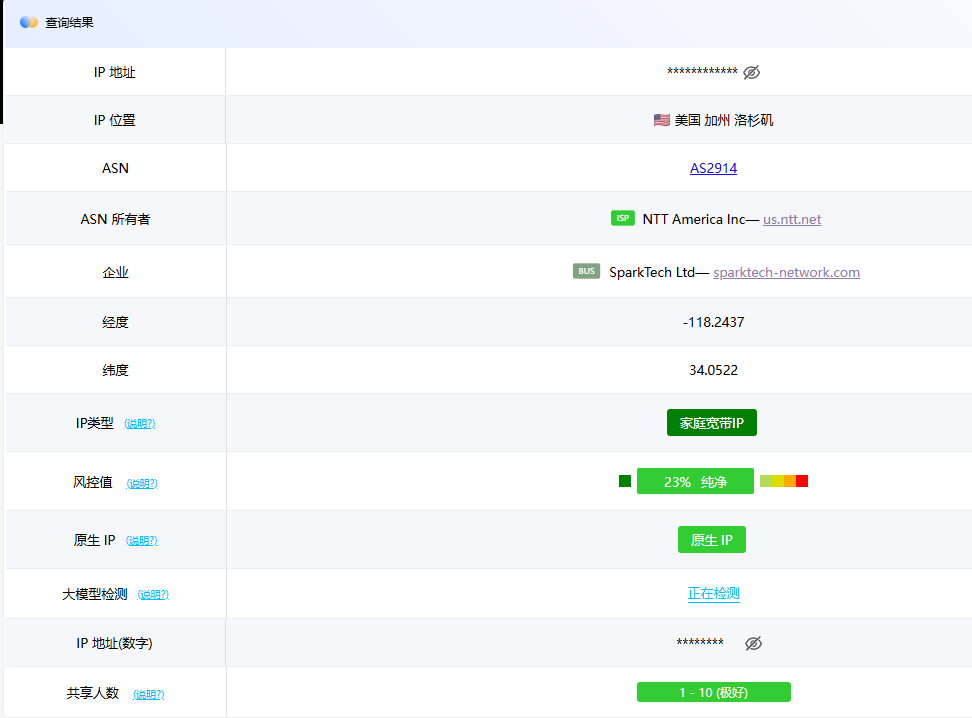Image resolution: width=972 pixels, height=718 pixels.
Task: Open the us.ntt.net link
Action: click(x=791, y=219)
